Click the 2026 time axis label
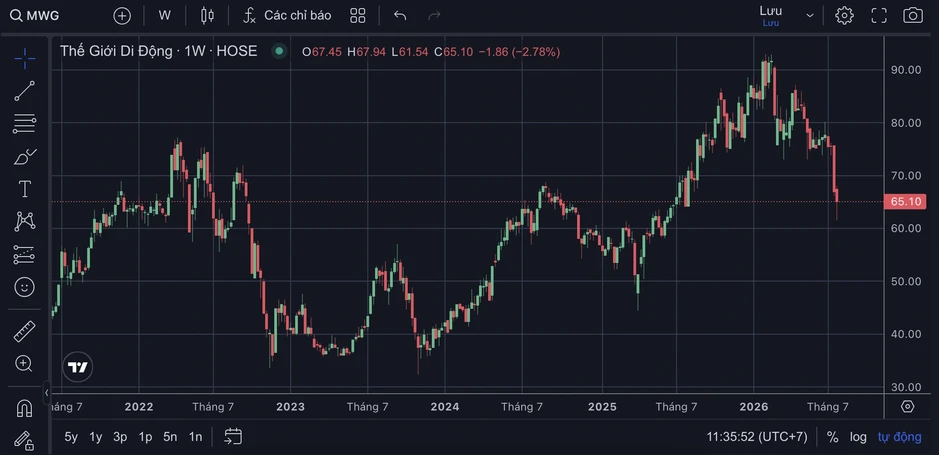The width and height of the screenshot is (939, 455). pos(754,407)
